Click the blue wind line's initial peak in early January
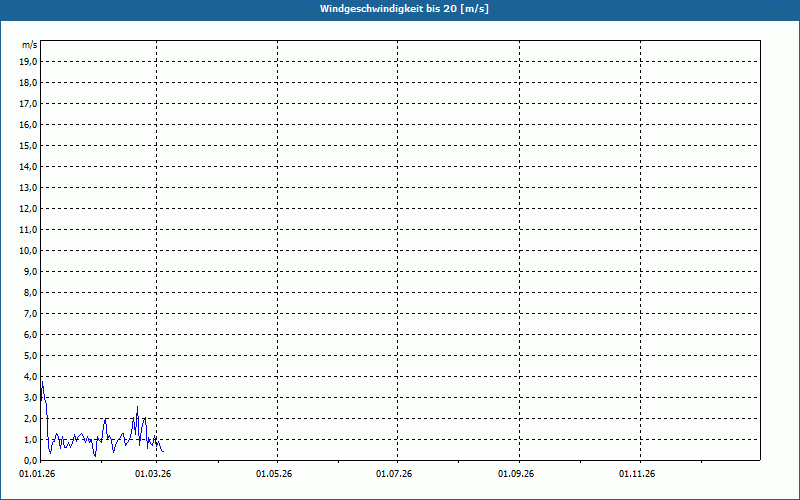Image resolution: width=800 pixels, height=500 pixels. pyautogui.click(x=42, y=382)
